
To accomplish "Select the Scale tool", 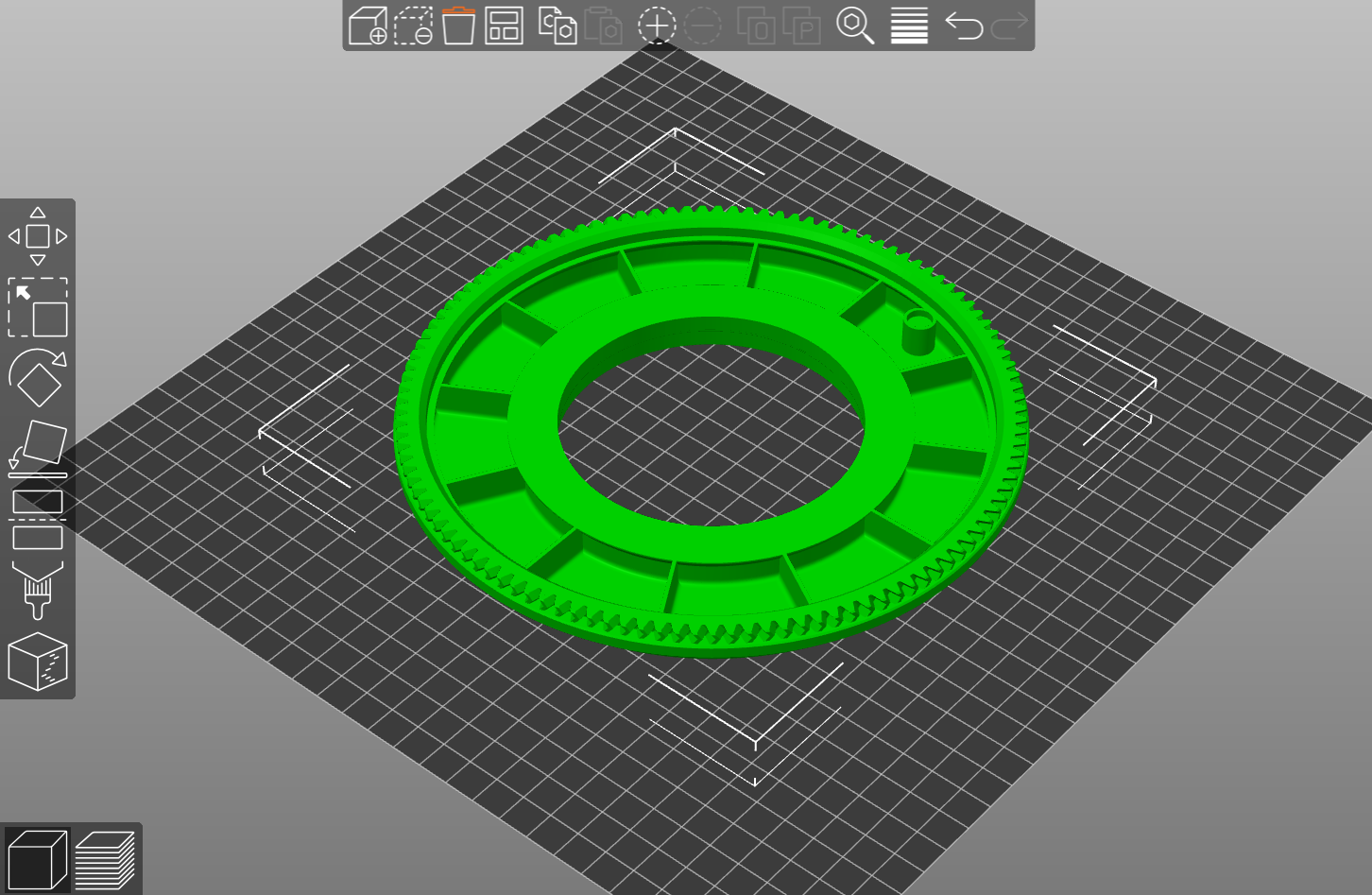I will click(x=38, y=307).
